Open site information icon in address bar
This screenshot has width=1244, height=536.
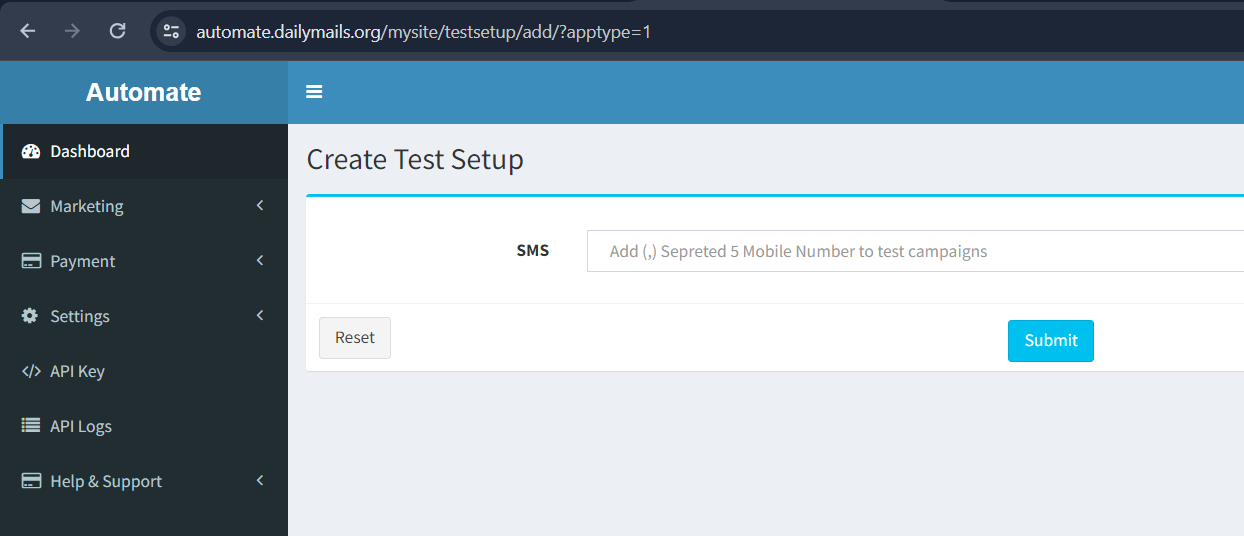[x=171, y=31]
